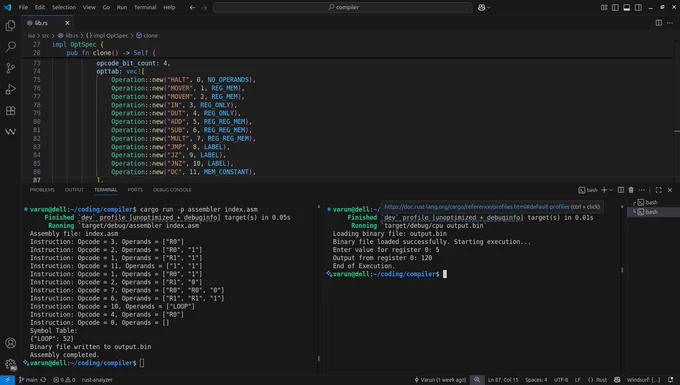Switch to the Output panel tab
This screenshot has width=680, height=385.
click(x=74, y=190)
